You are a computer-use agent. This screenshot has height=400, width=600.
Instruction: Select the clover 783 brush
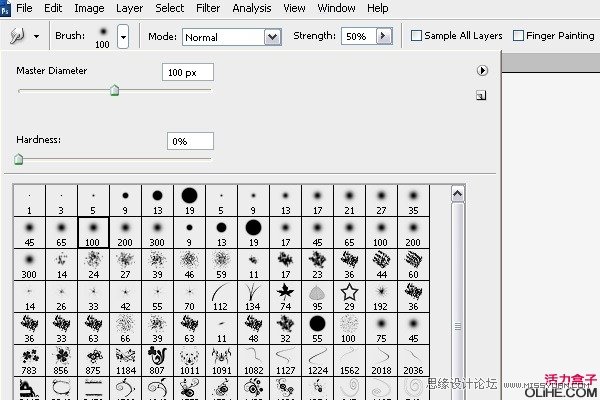pos(29,361)
